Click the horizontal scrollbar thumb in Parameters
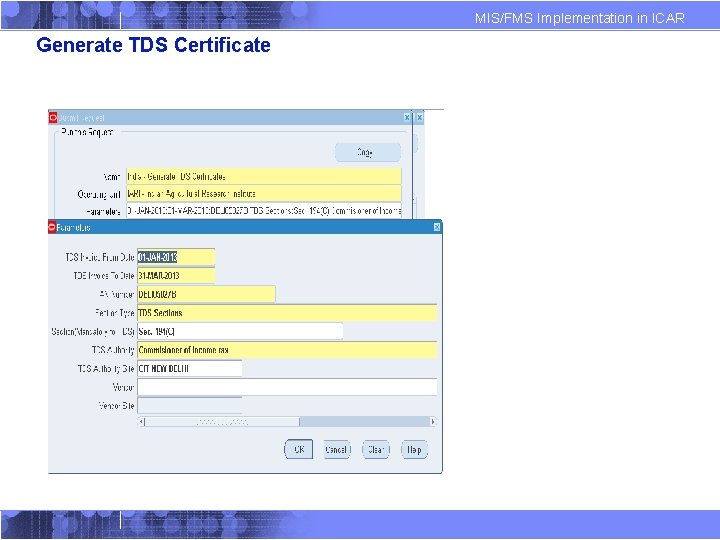720x540 pixels. tap(222, 422)
